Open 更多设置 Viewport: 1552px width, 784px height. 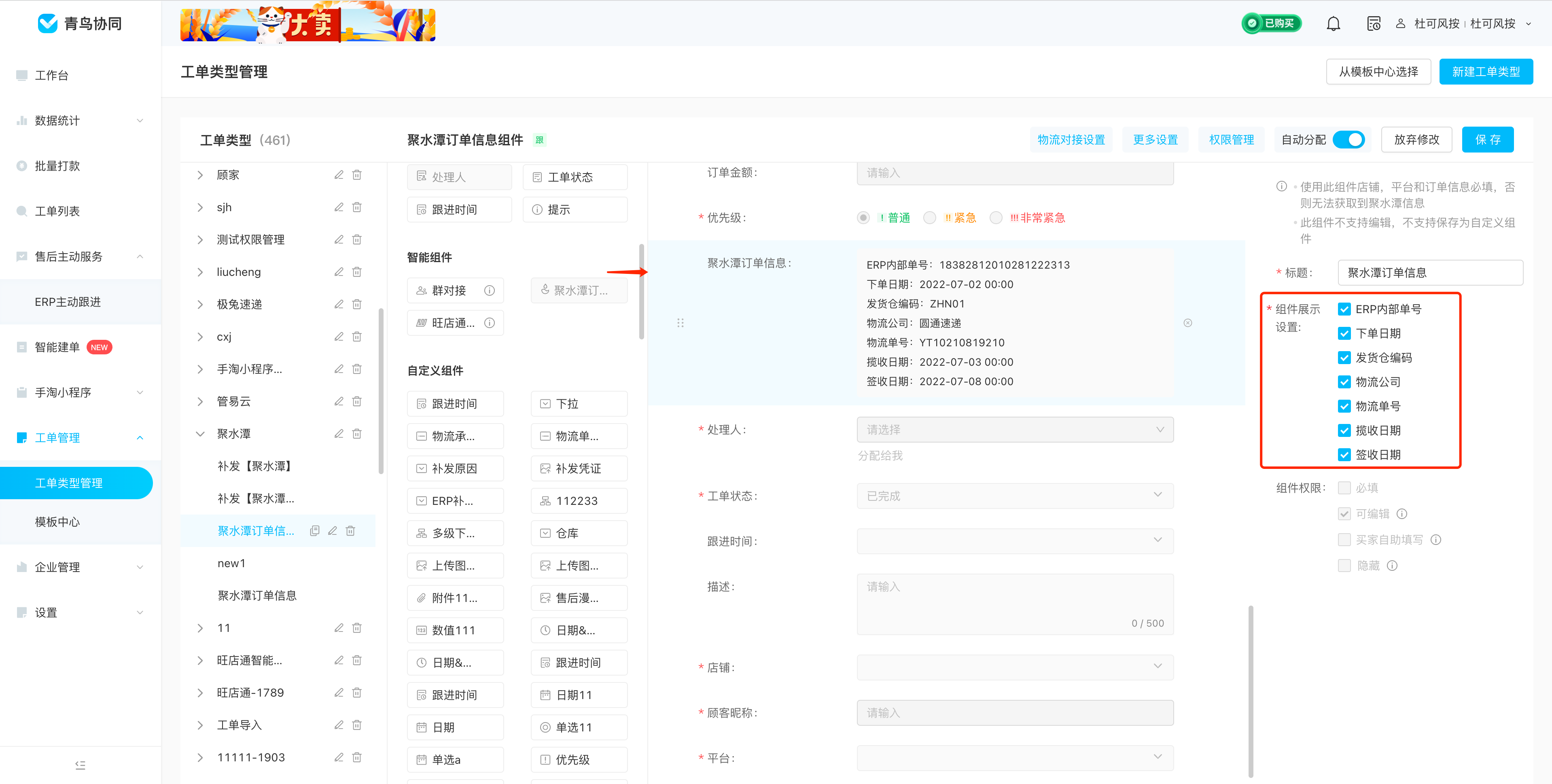(1155, 140)
